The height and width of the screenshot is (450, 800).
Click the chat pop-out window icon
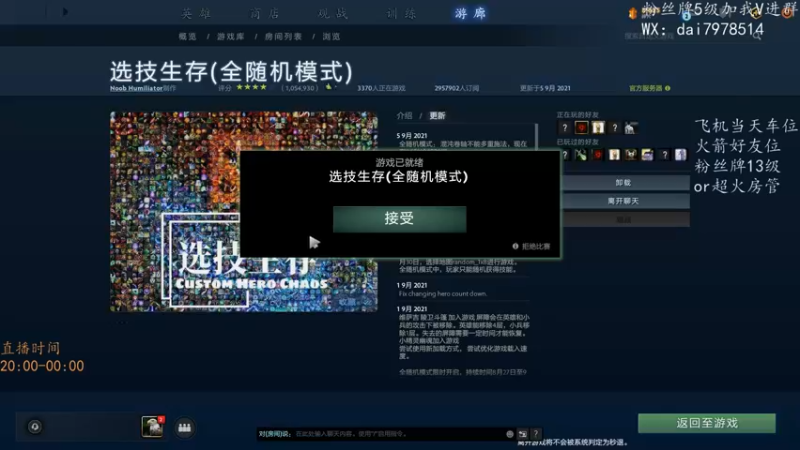click(523, 434)
